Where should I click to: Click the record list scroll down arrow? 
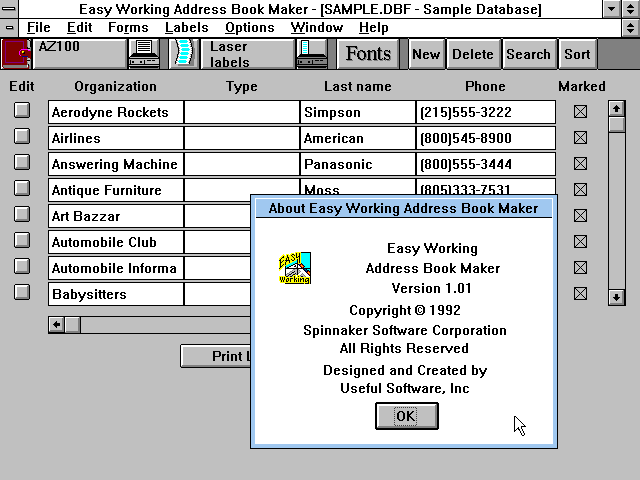(616, 297)
